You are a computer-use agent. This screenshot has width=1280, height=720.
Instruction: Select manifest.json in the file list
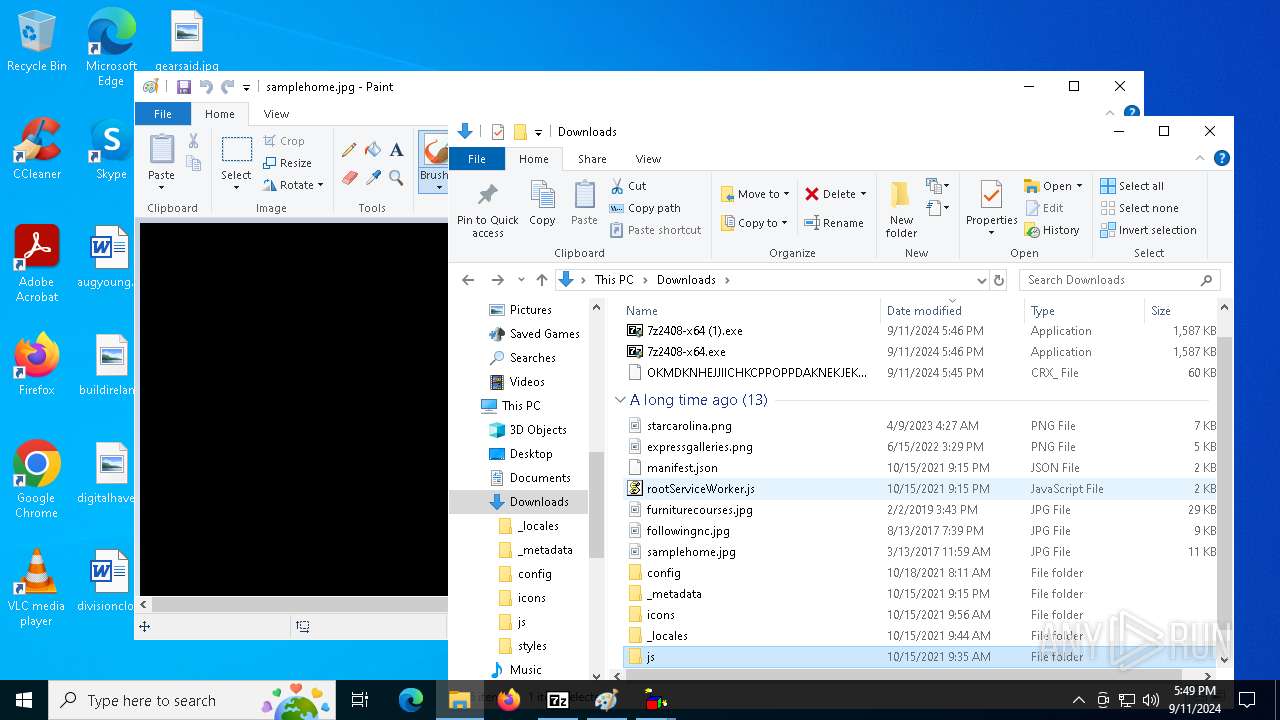click(682, 468)
